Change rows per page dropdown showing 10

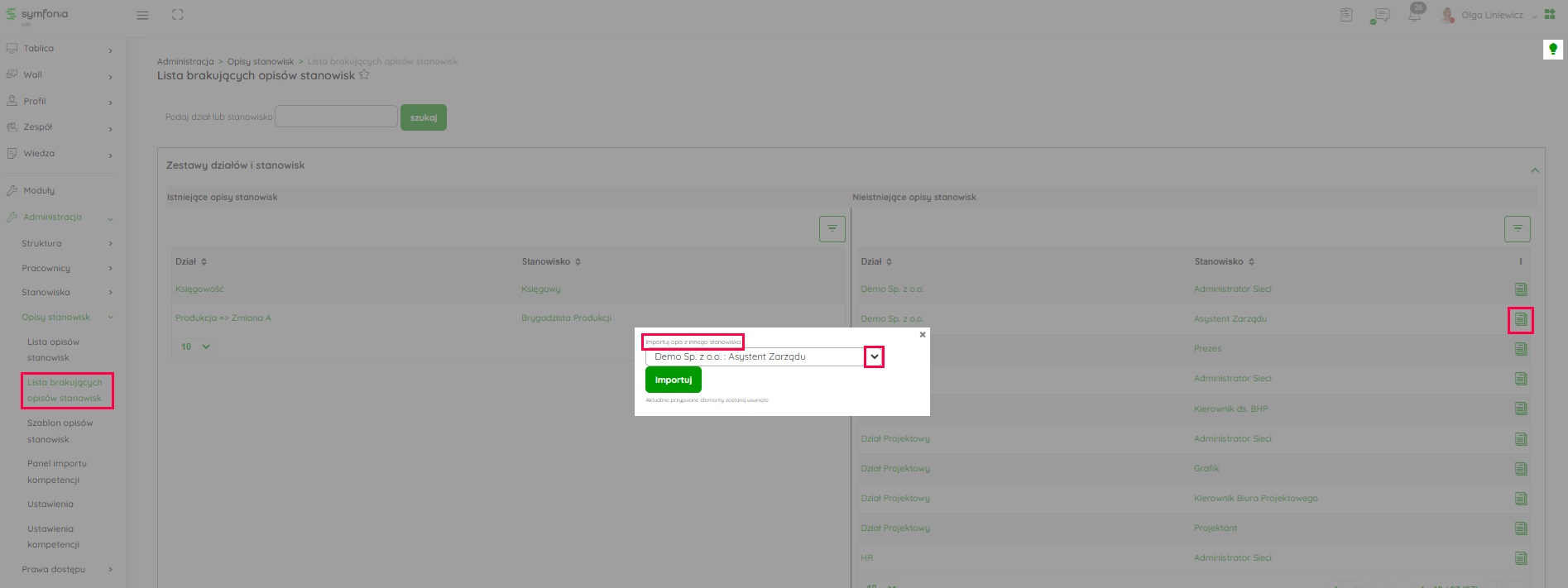click(x=195, y=347)
